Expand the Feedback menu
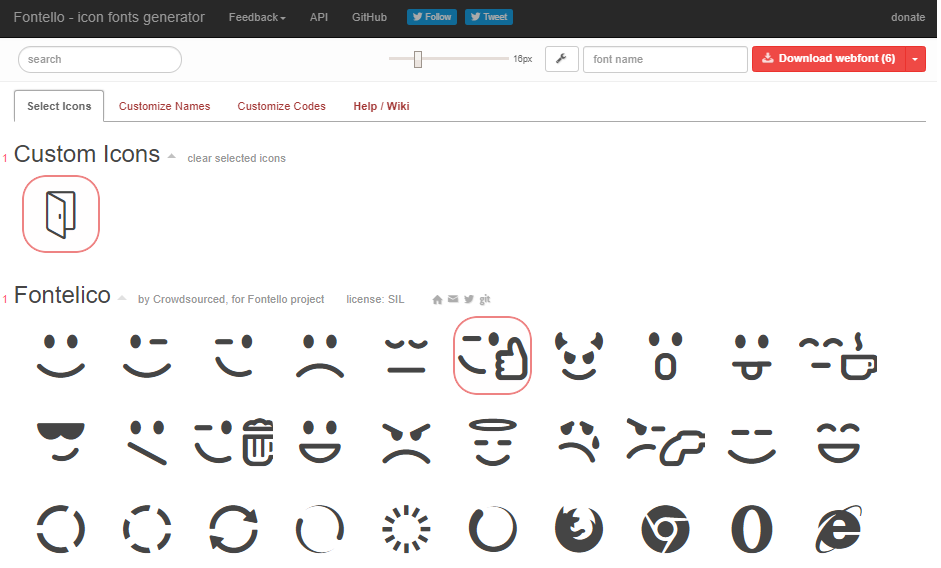 (x=257, y=17)
